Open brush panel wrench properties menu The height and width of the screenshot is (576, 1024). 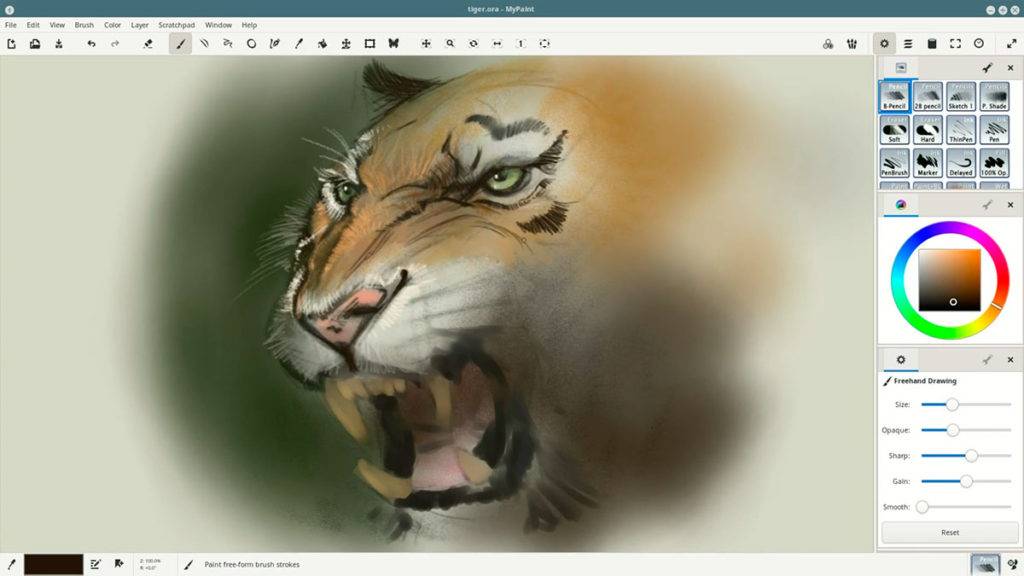987,68
